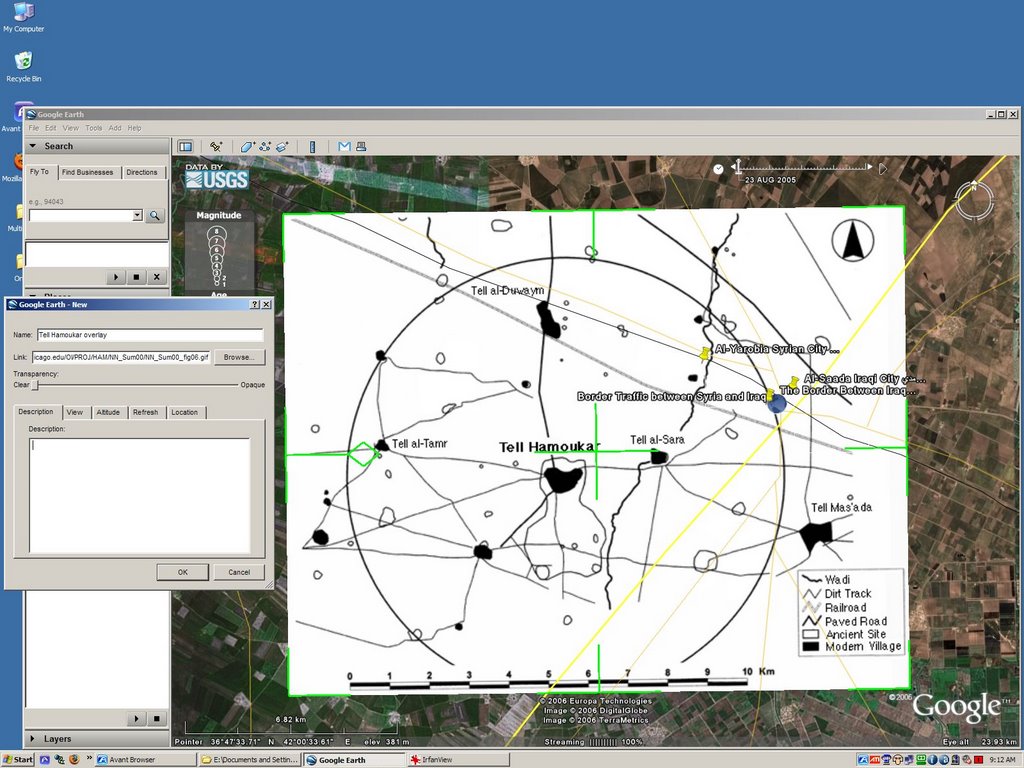This screenshot has width=1024, height=768.
Task: Click the Add Placemark pushpin toolbar icon
Action: pyautogui.click(x=216, y=147)
